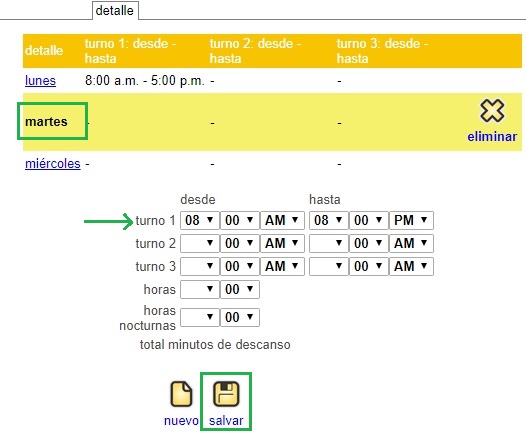Open horas nocturnas minutes dropdown
526x434 pixels.
coord(240,317)
